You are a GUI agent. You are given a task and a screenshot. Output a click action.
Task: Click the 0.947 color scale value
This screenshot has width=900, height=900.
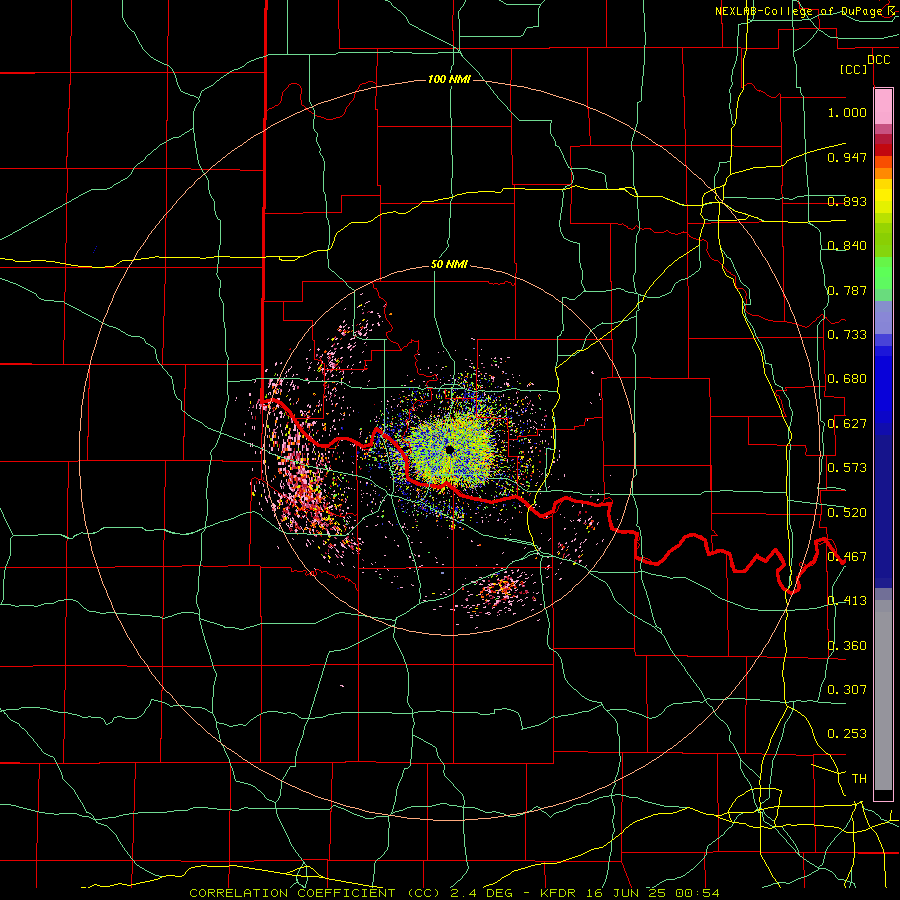tap(847, 157)
